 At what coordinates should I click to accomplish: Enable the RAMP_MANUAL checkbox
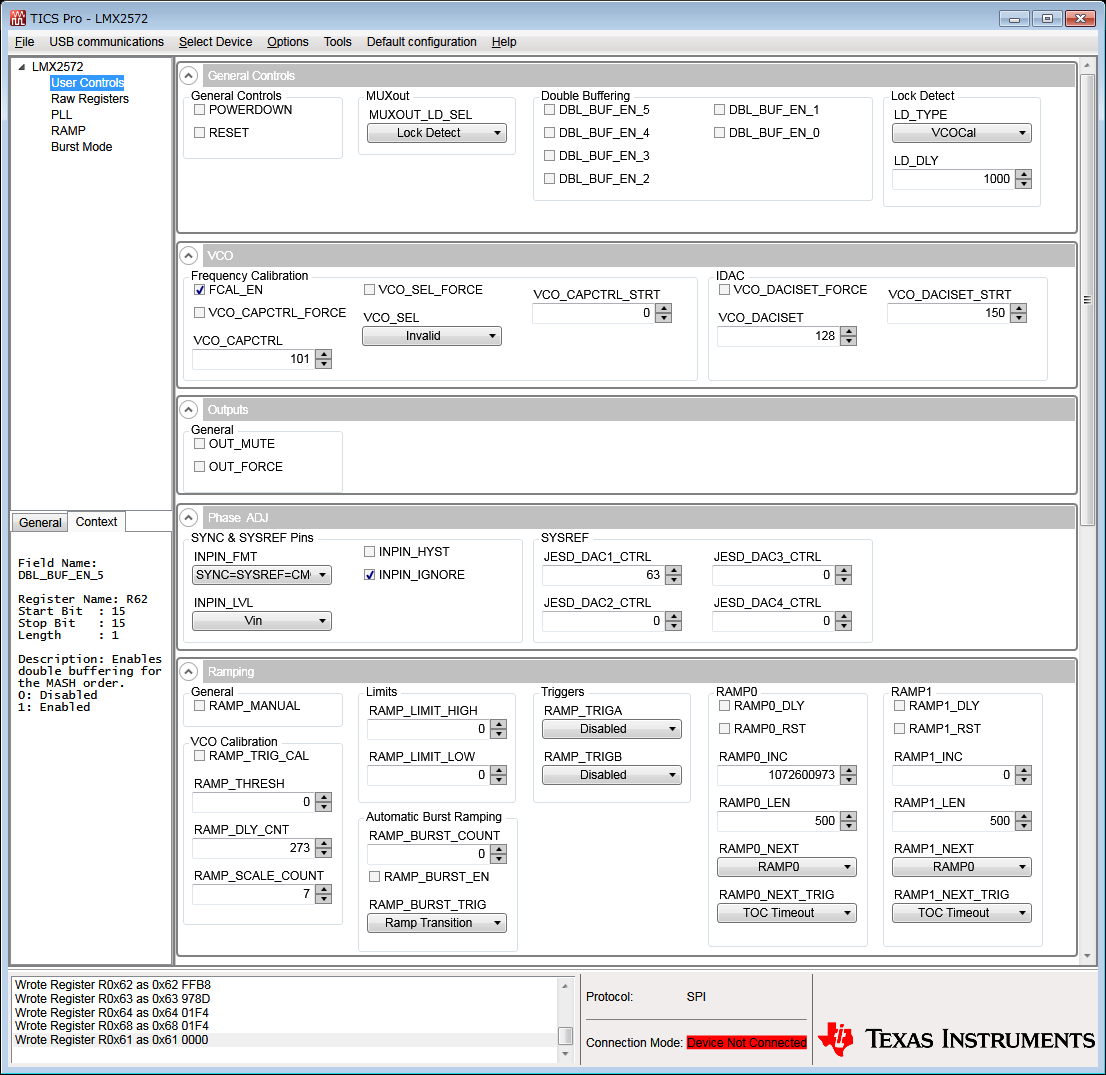(200, 706)
